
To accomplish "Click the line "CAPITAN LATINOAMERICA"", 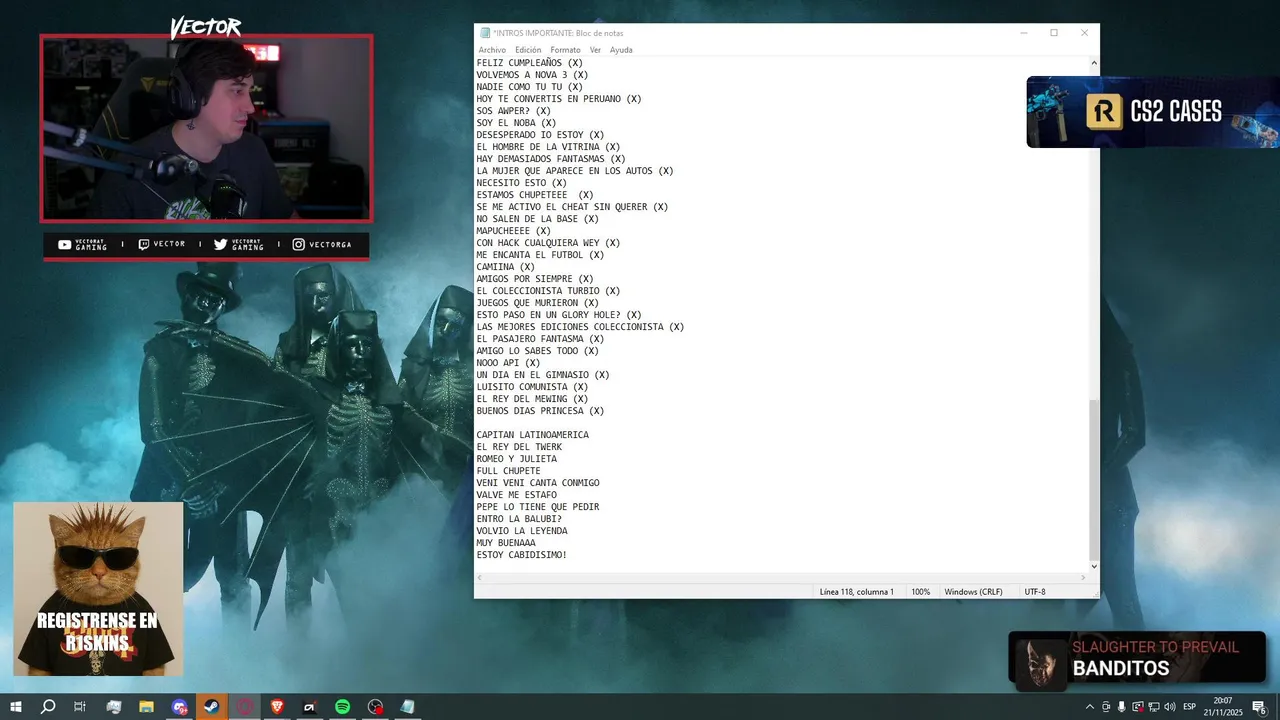I will tap(532, 435).
